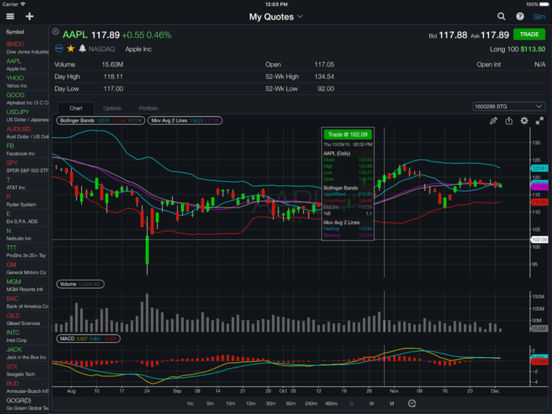552x414 pixels.
Task: Expand chart to full screen
Action: point(539,121)
